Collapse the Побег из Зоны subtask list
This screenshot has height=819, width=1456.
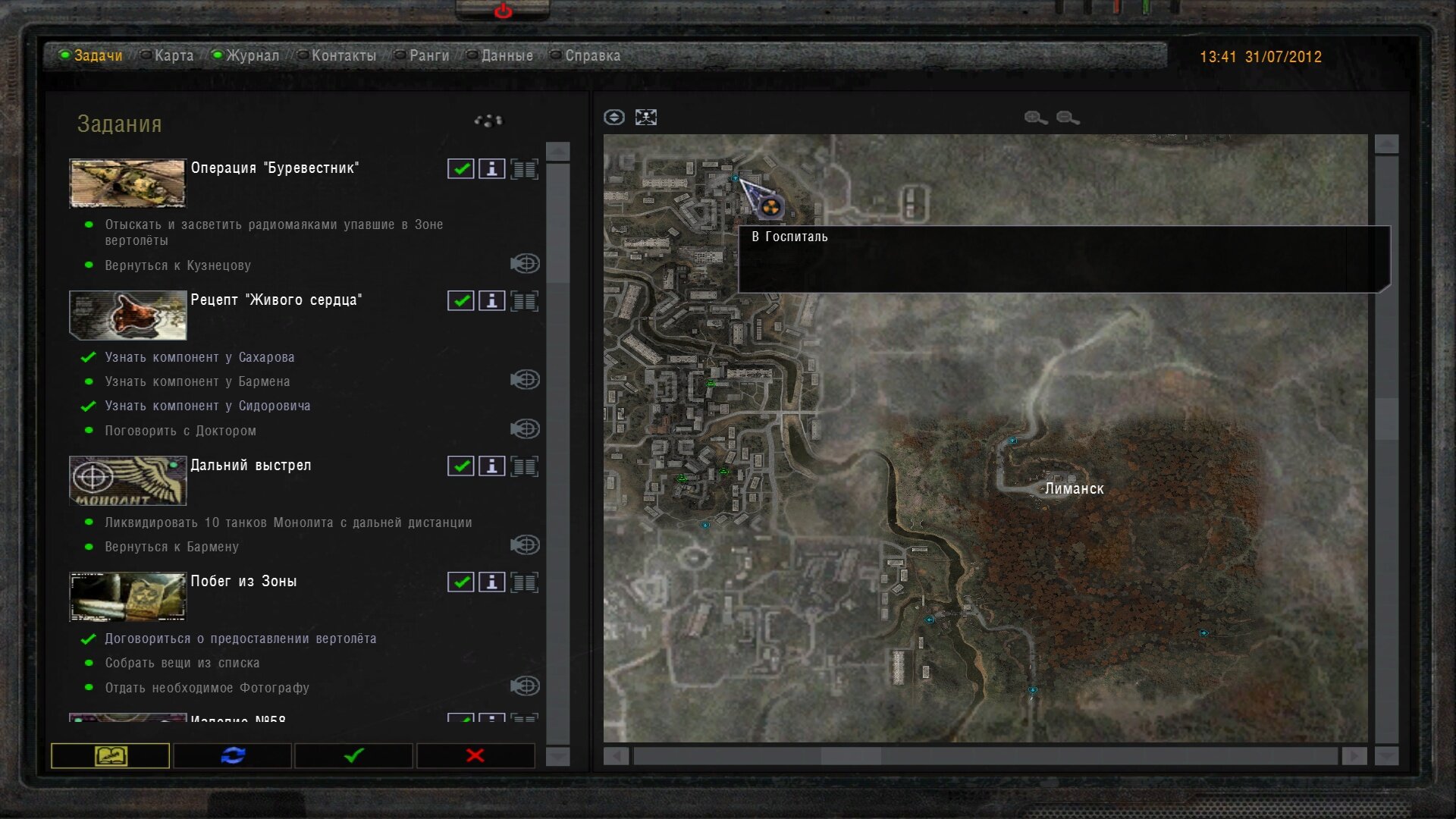click(524, 582)
